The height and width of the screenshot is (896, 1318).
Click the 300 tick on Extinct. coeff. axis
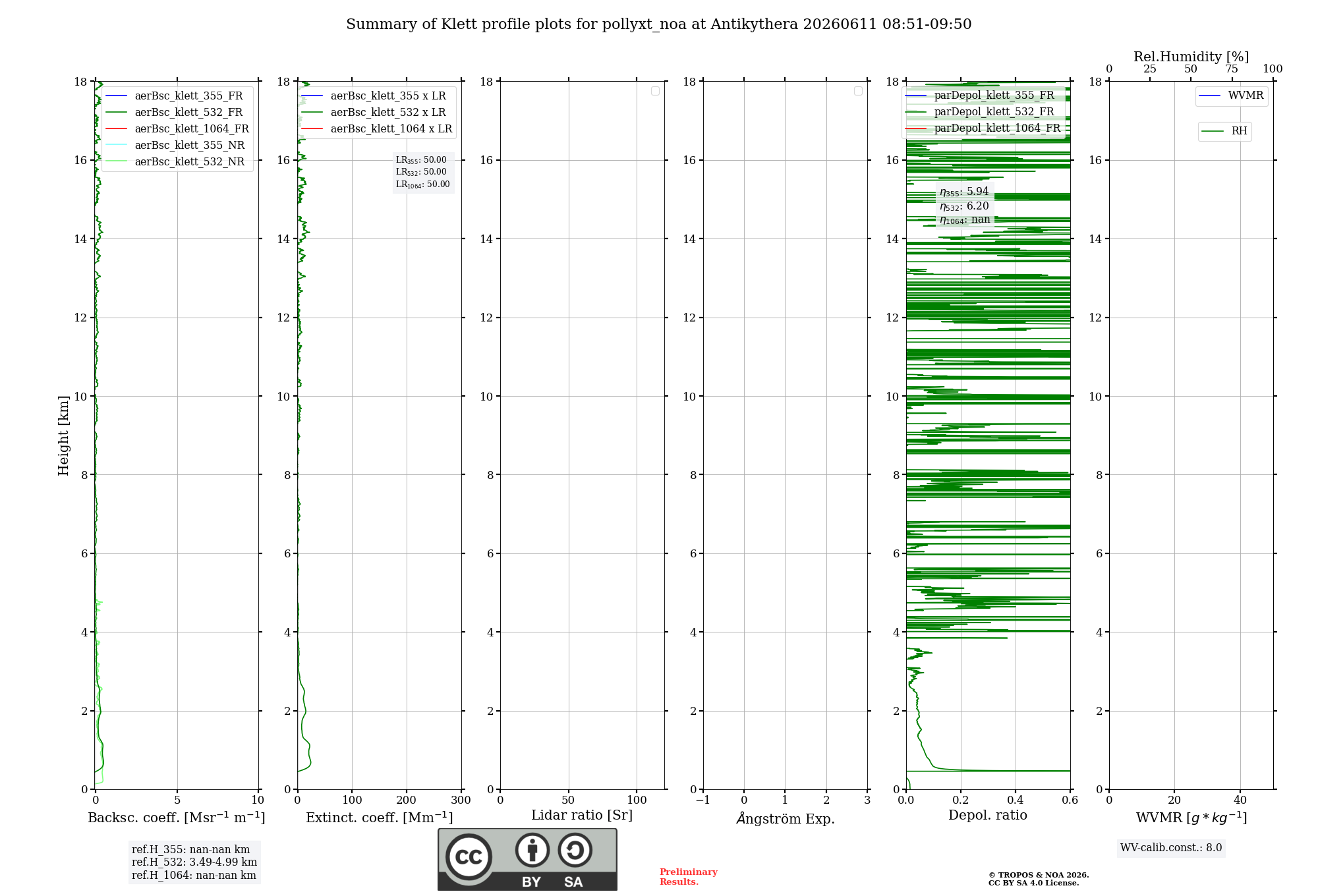point(461,800)
